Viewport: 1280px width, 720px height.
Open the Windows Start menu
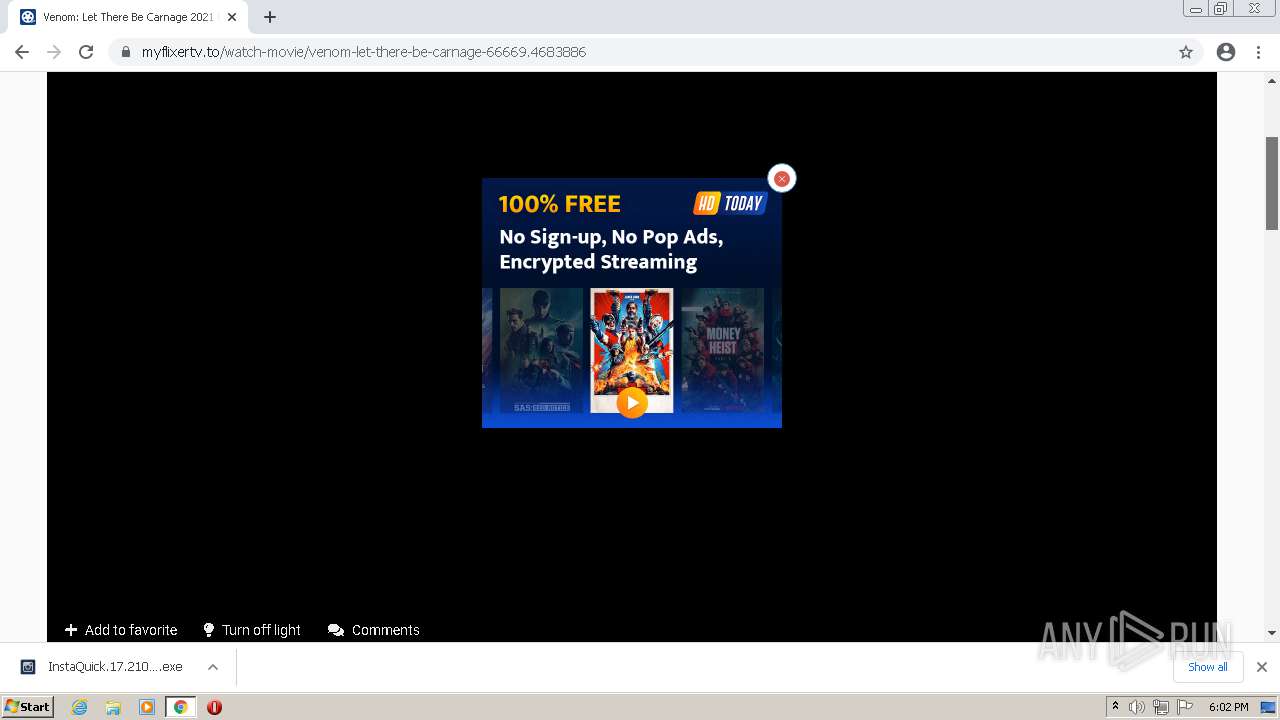click(27, 706)
